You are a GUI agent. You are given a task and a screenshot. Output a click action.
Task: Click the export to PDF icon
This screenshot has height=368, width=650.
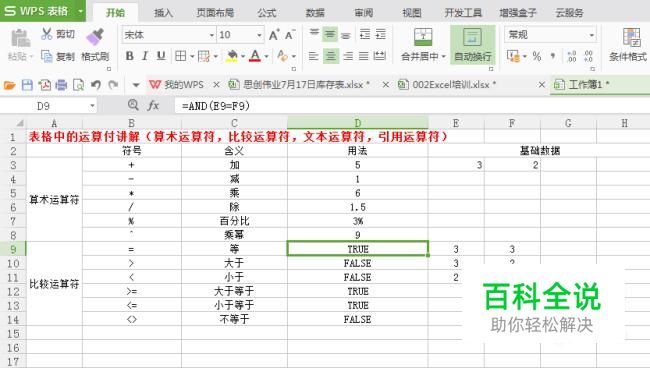pyautogui.click(x=44, y=85)
